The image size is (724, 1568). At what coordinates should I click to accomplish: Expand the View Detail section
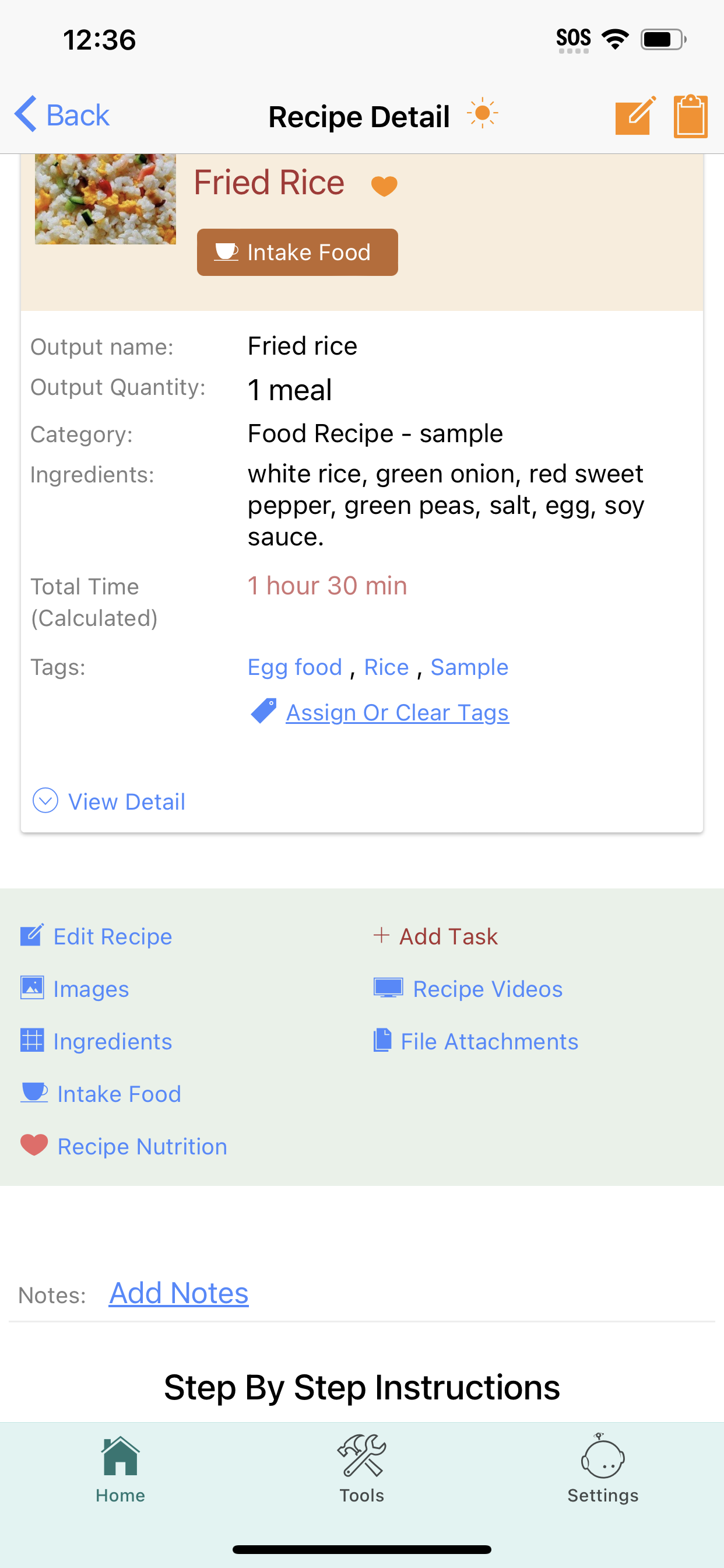(x=109, y=801)
